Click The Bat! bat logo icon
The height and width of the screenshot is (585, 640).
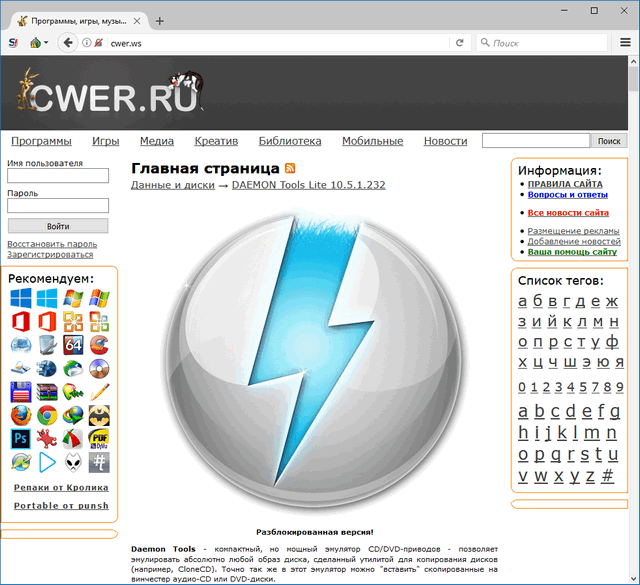pyautogui.click(x=99, y=415)
